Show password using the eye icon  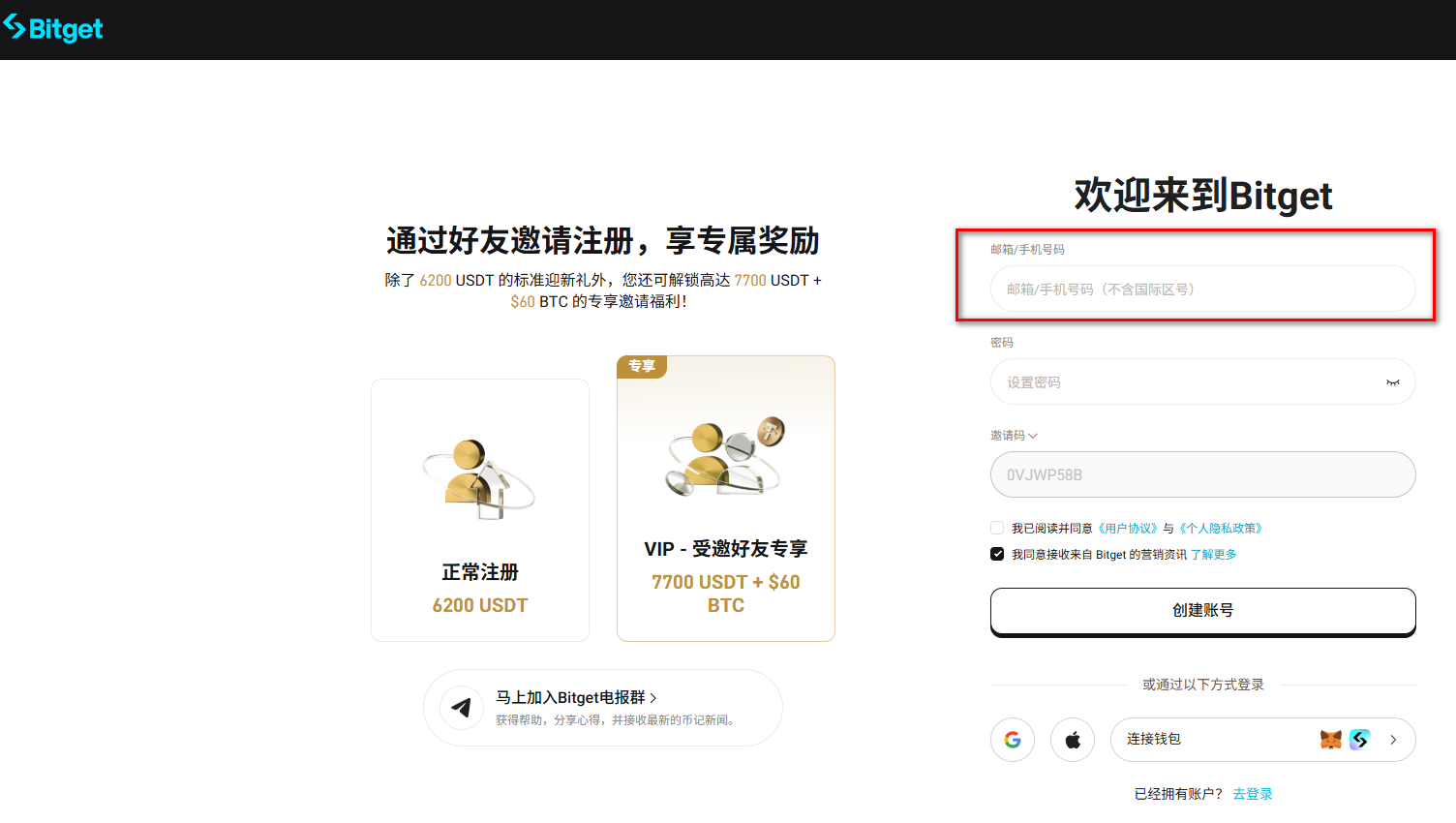(1392, 382)
